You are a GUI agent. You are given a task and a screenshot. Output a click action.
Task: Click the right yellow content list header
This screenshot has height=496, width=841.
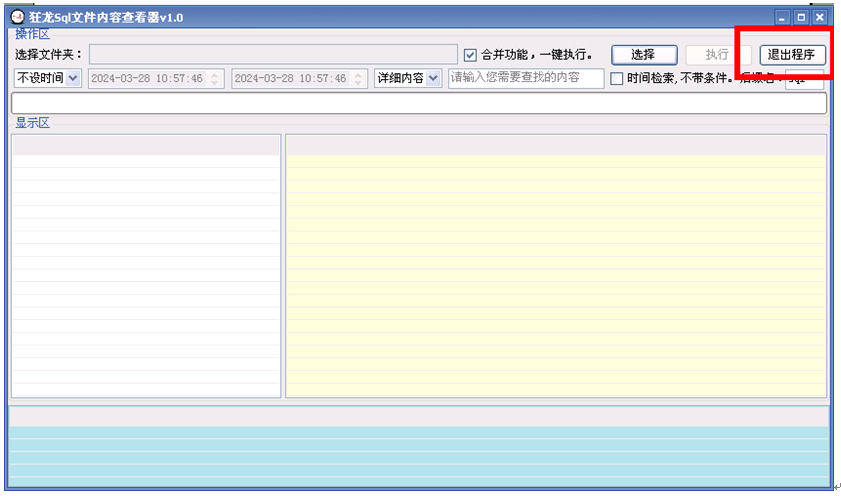click(x=556, y=145)
